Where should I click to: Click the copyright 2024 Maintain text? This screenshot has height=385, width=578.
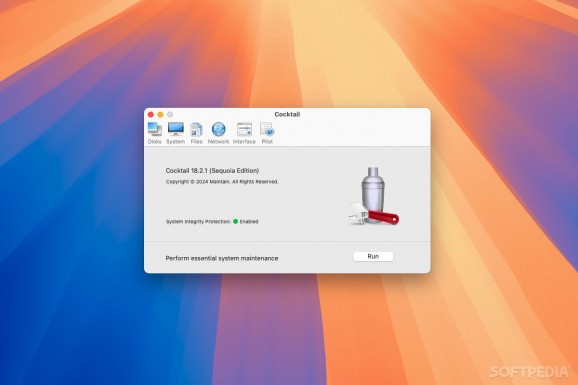222,181
